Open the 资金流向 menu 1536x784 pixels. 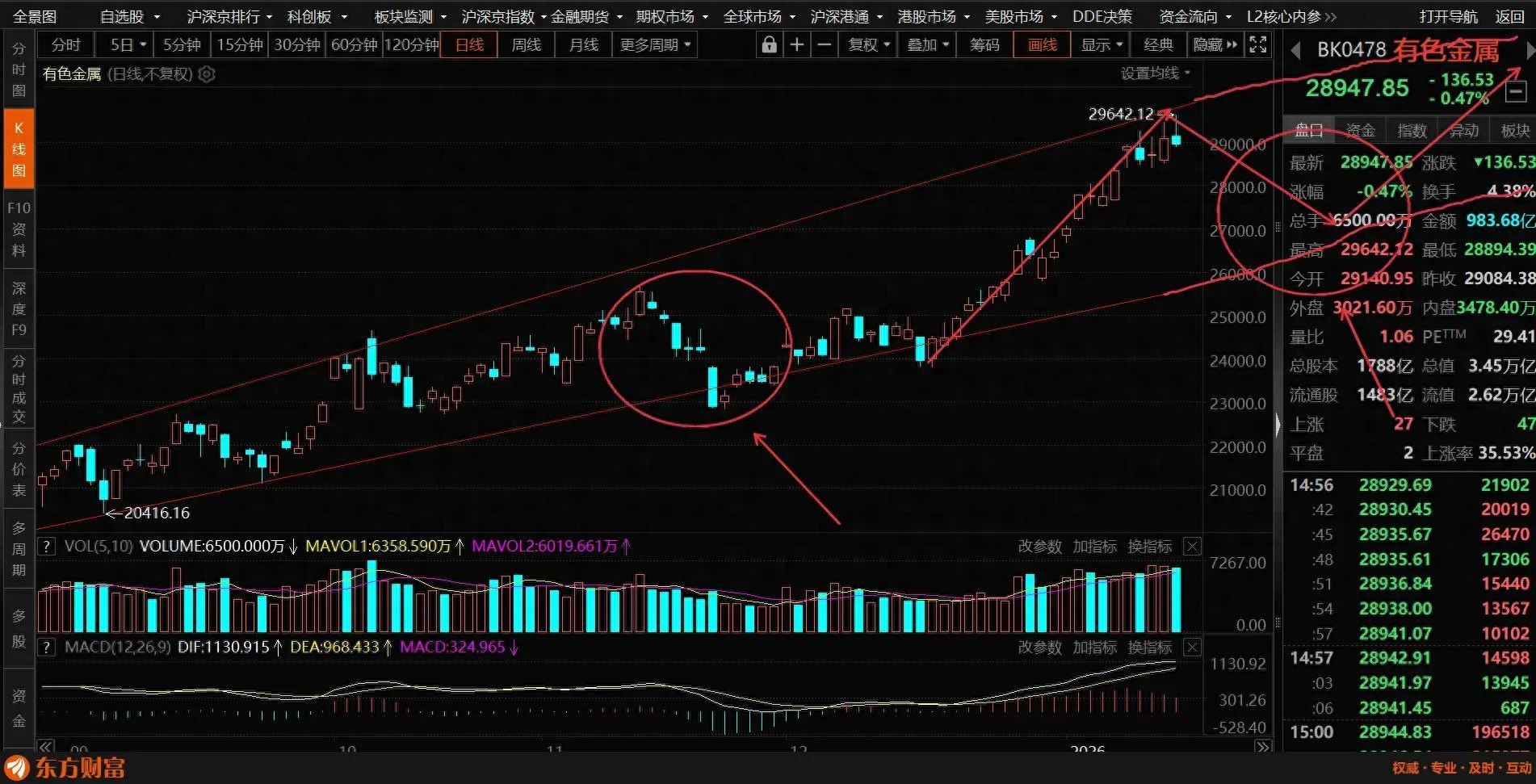pos(1194,16)
